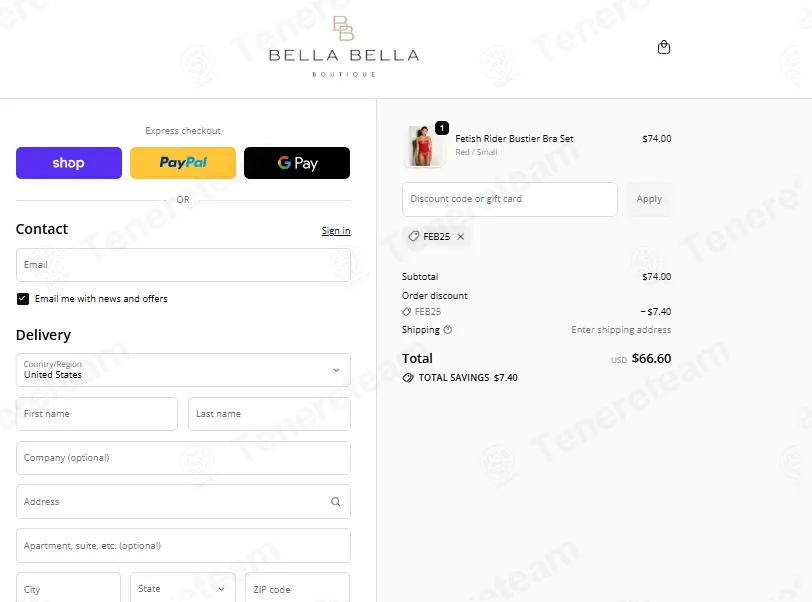Open the shopping bag cart icon
812x602 pixels.
click(663, 47)
